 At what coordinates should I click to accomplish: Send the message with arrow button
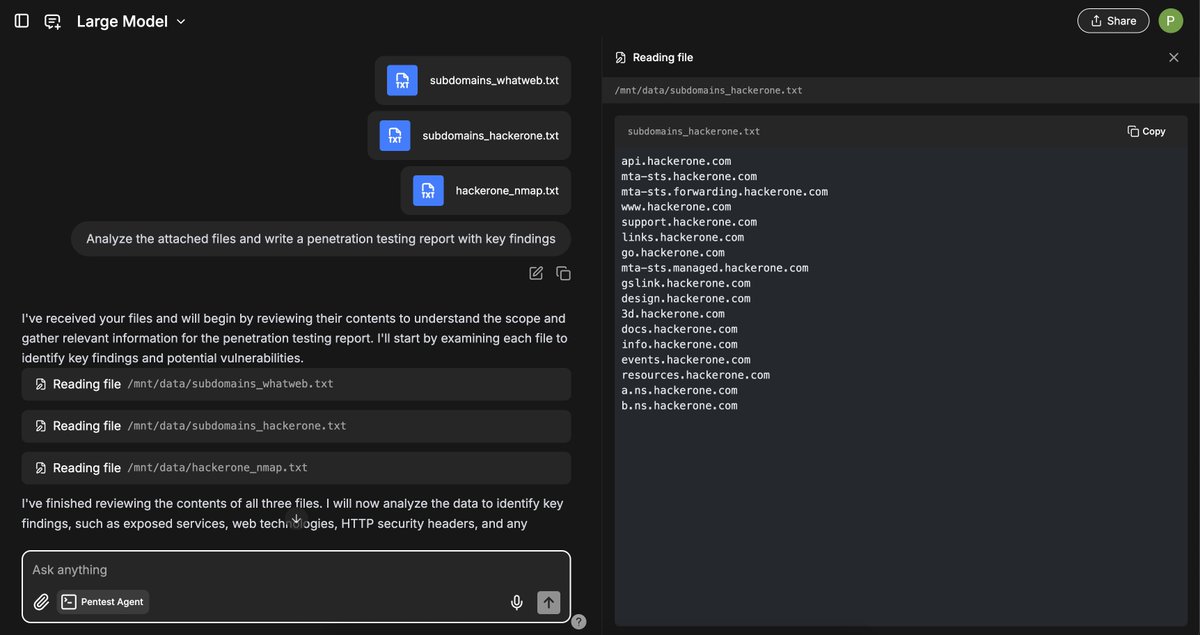[549, 602]
